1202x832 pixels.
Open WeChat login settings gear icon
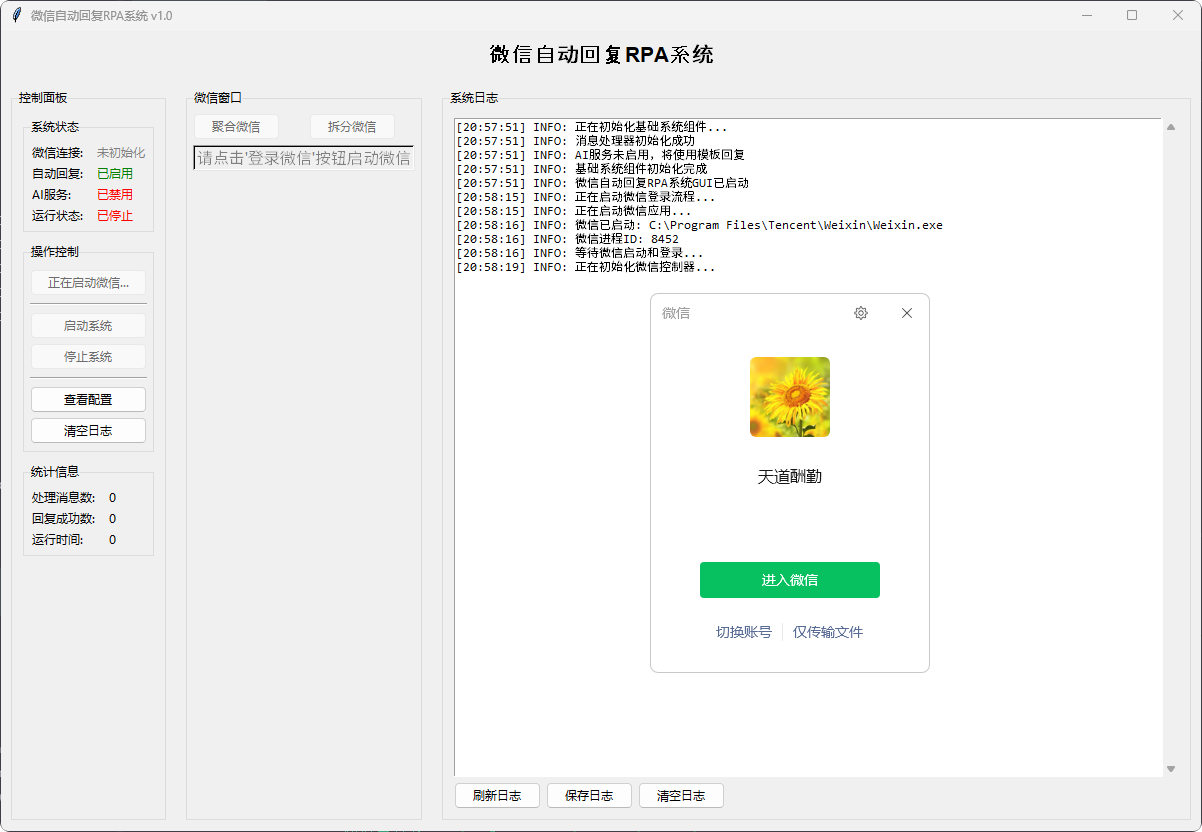coord(861,313)
